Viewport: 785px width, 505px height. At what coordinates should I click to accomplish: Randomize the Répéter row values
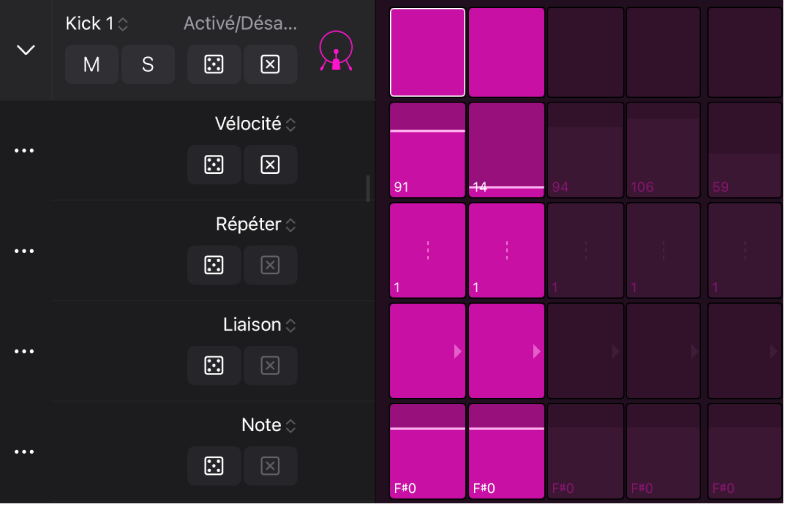click(214, 265)
